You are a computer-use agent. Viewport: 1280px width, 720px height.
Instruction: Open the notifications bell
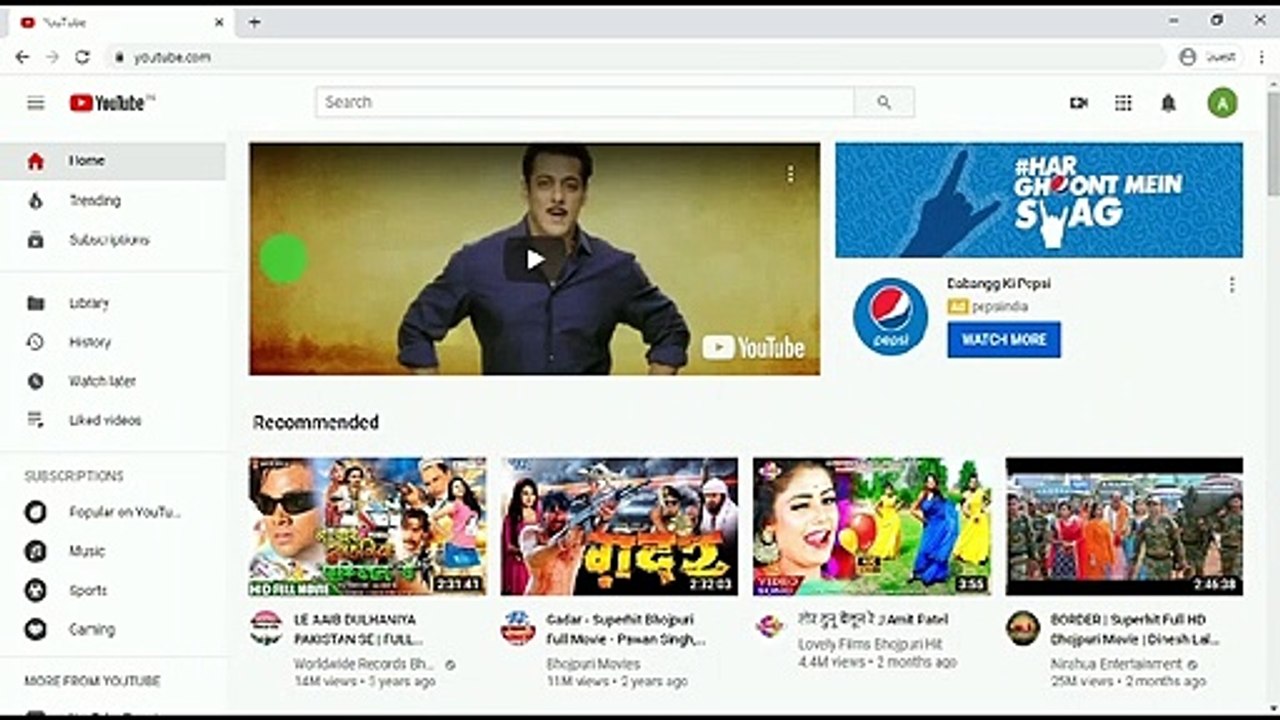(x=1168, y=103)
